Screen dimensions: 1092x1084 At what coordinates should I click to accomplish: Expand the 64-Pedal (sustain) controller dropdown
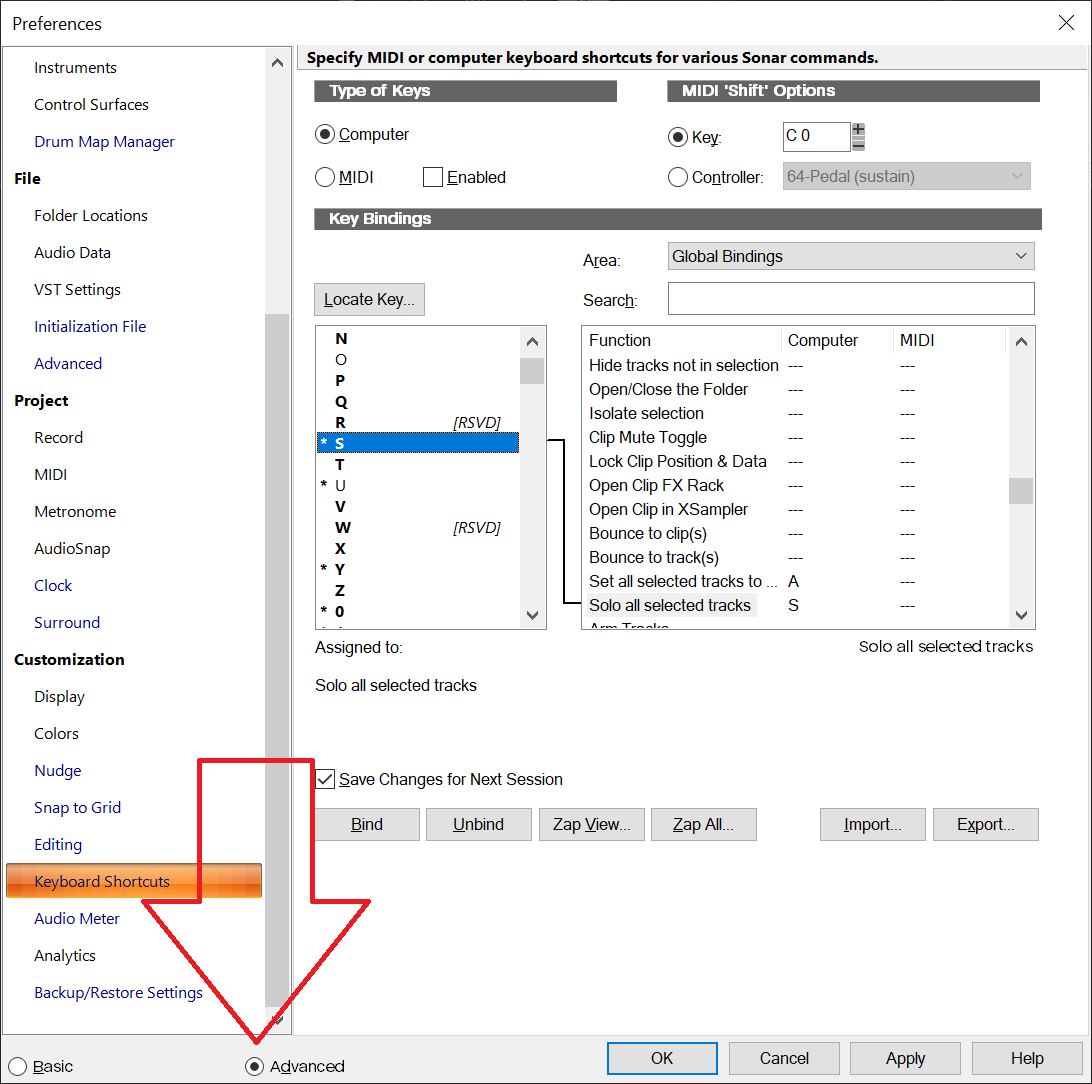tap(907, 177)
